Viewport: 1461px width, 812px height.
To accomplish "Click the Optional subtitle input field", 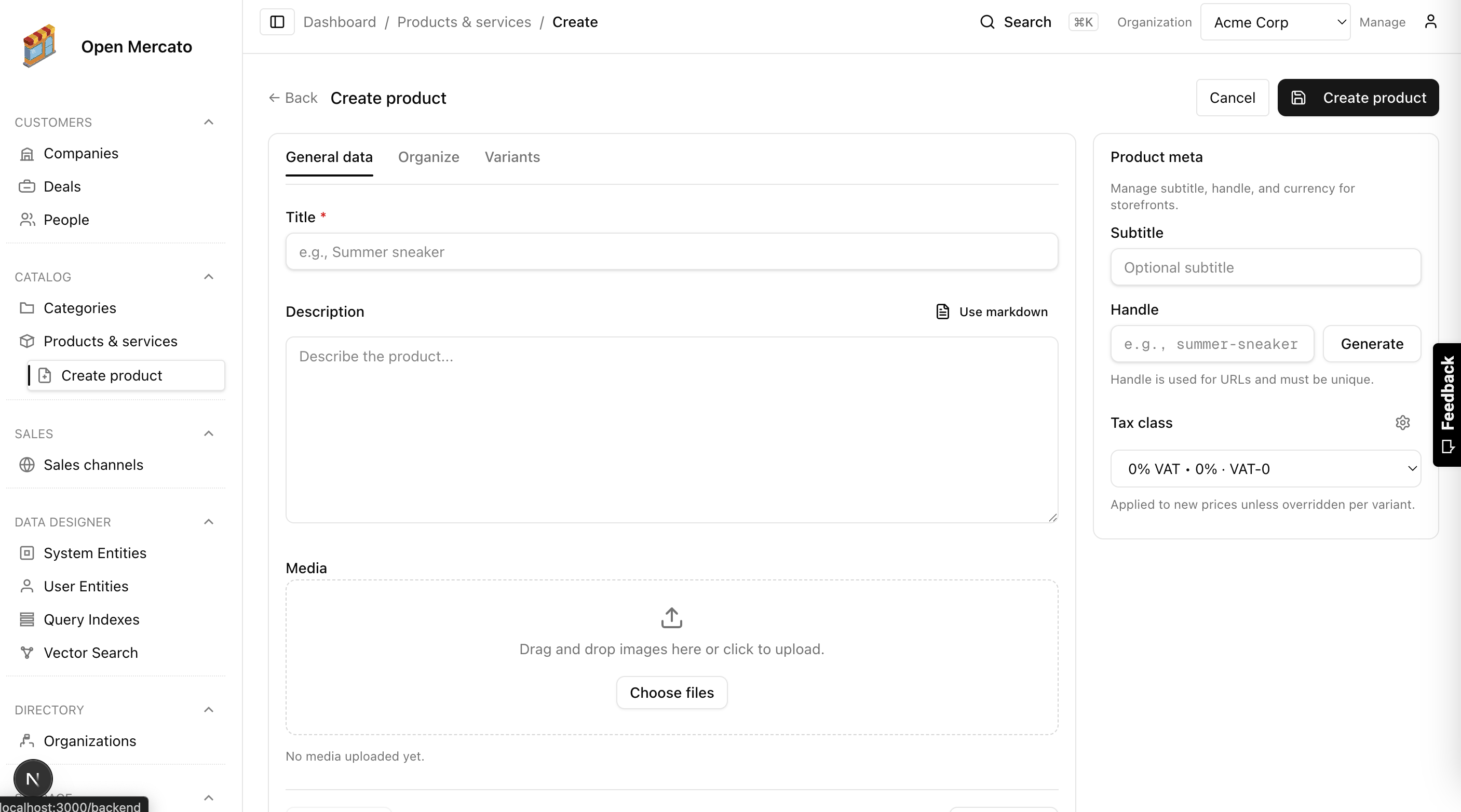I will tap(1265, 267).
